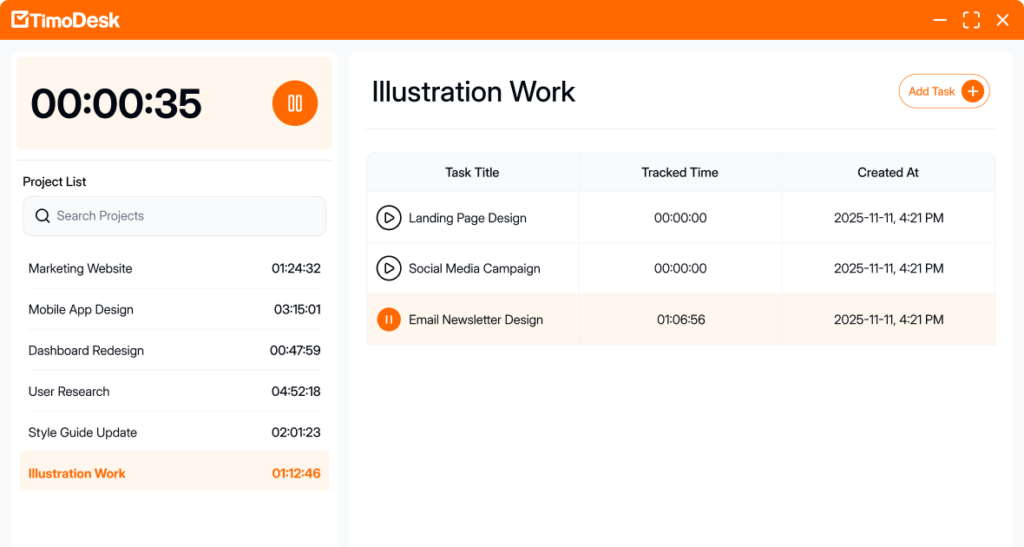Click the Task Title column header

pos(472,172)
